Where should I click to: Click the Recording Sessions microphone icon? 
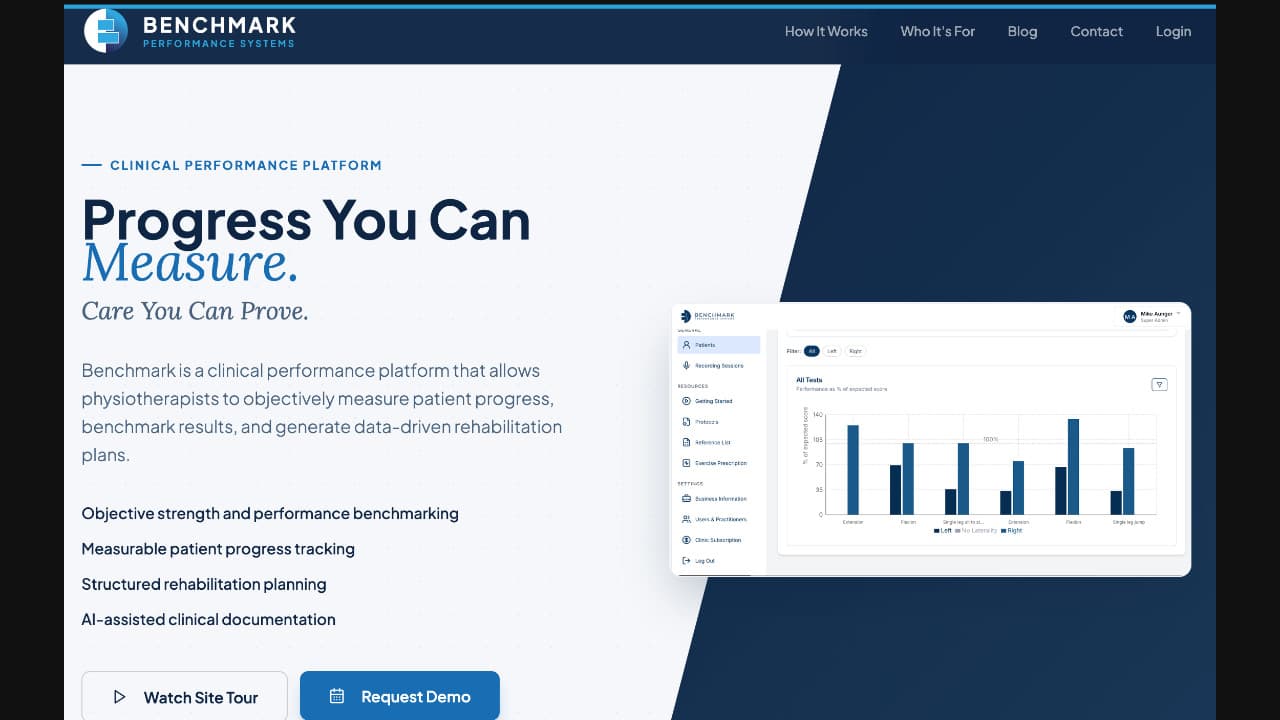tap(686, 366)
